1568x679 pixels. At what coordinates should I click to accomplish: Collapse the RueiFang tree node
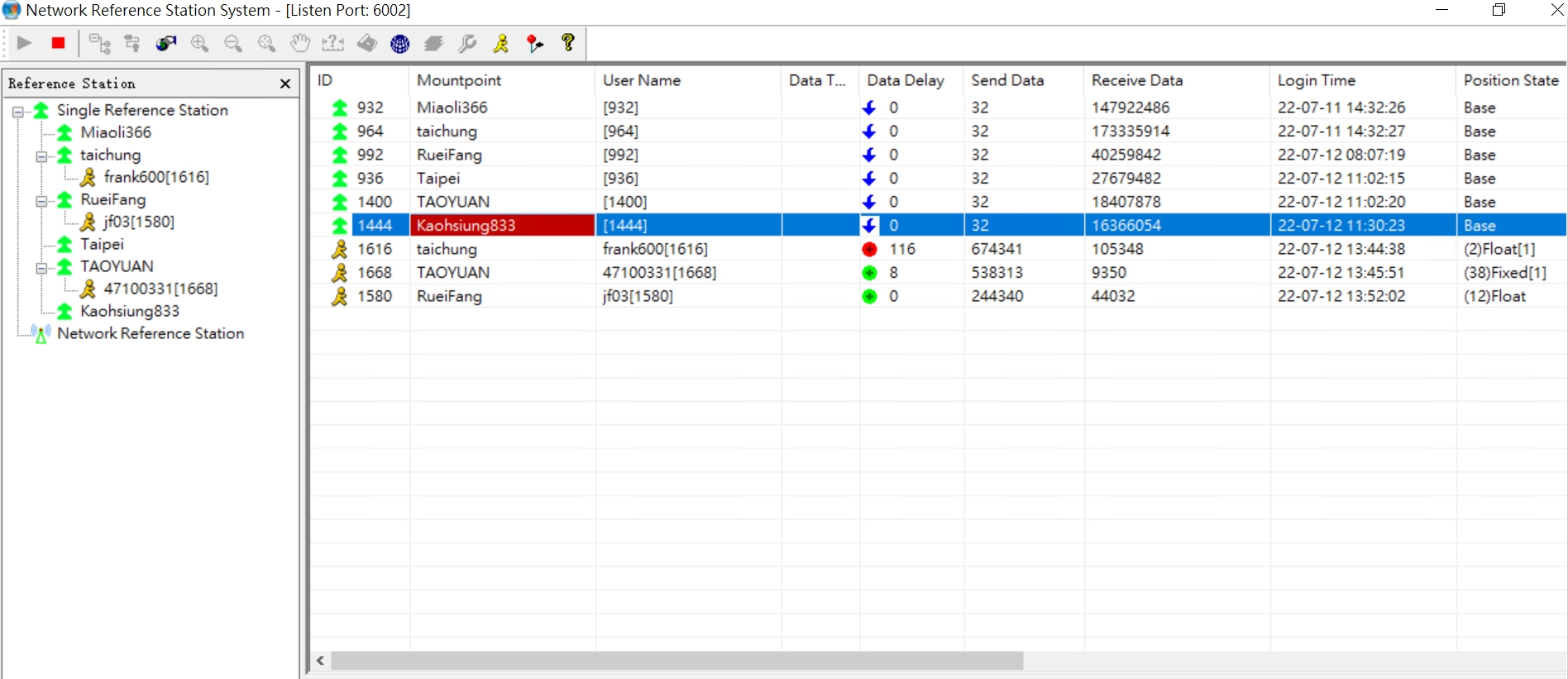point(41,200)
